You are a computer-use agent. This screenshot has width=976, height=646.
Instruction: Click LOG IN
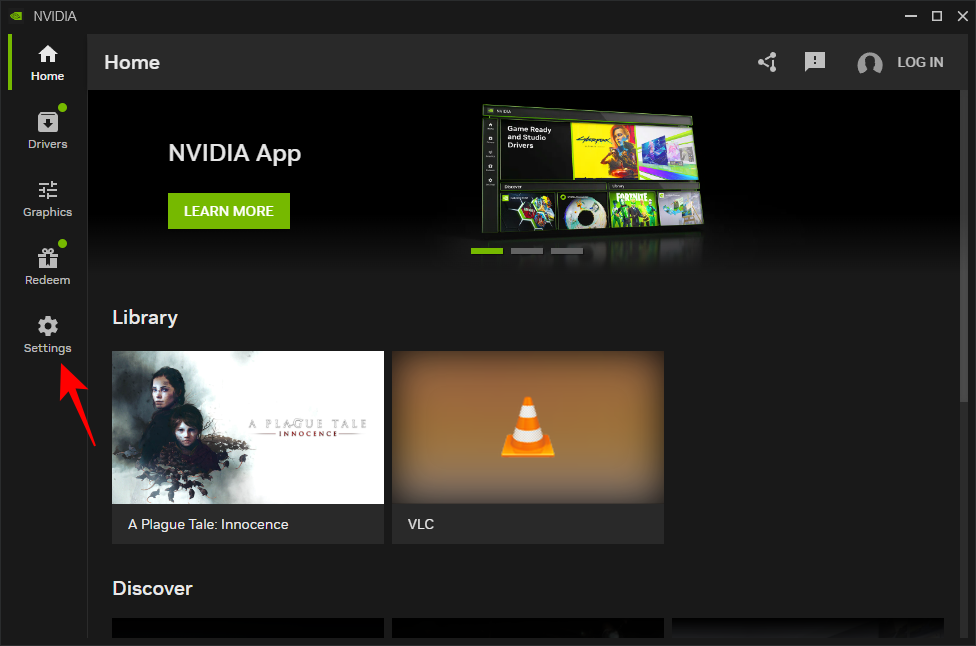pos(920,62)
